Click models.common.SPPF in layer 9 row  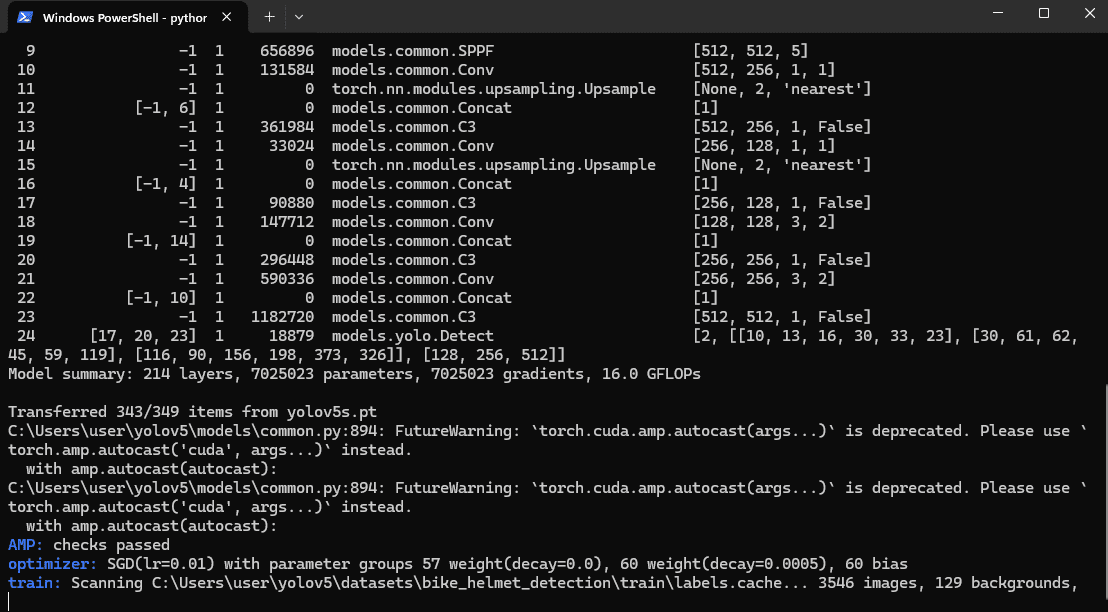tap(413, 51)
